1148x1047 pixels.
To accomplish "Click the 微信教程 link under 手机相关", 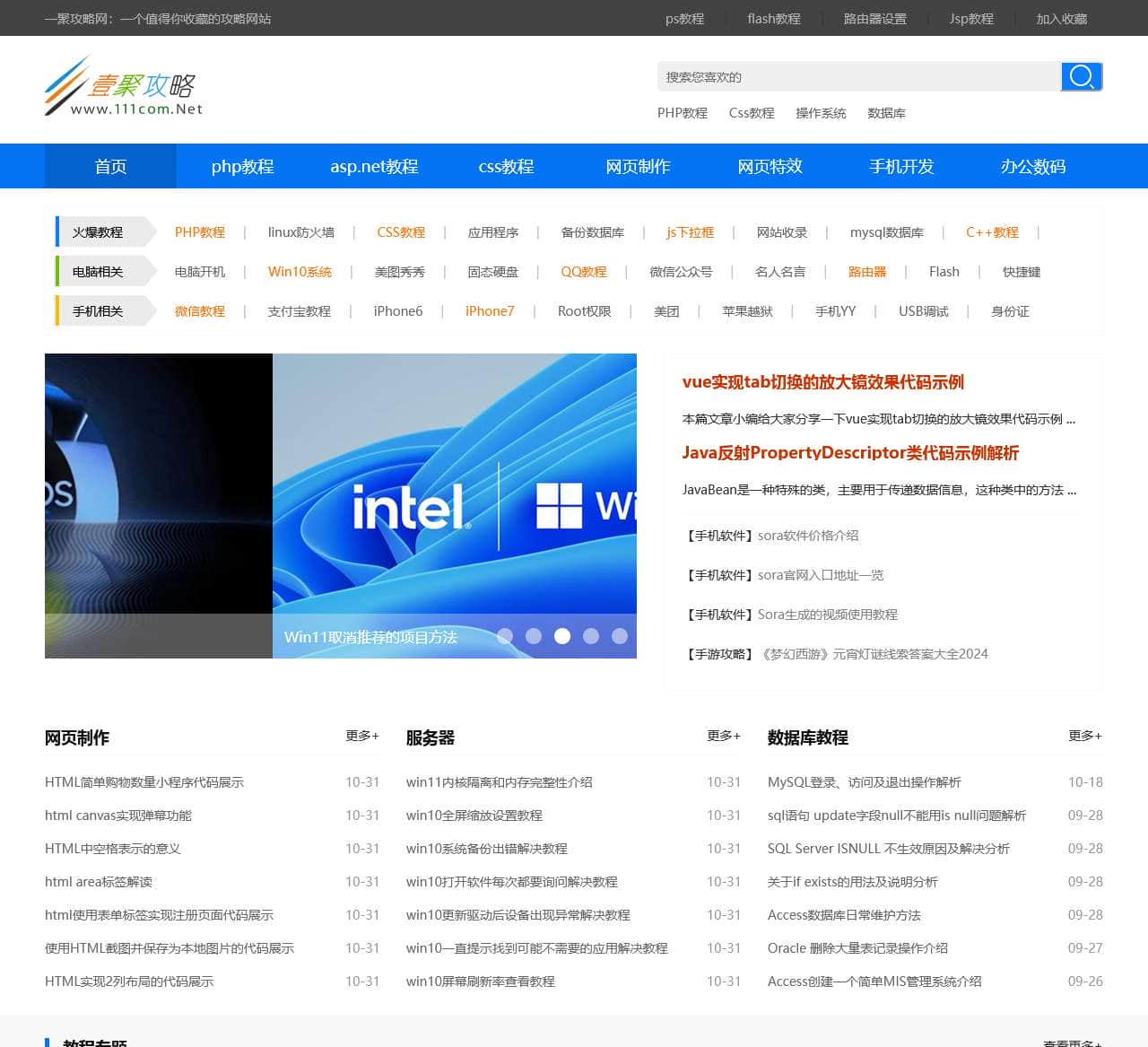I will 199,311.
